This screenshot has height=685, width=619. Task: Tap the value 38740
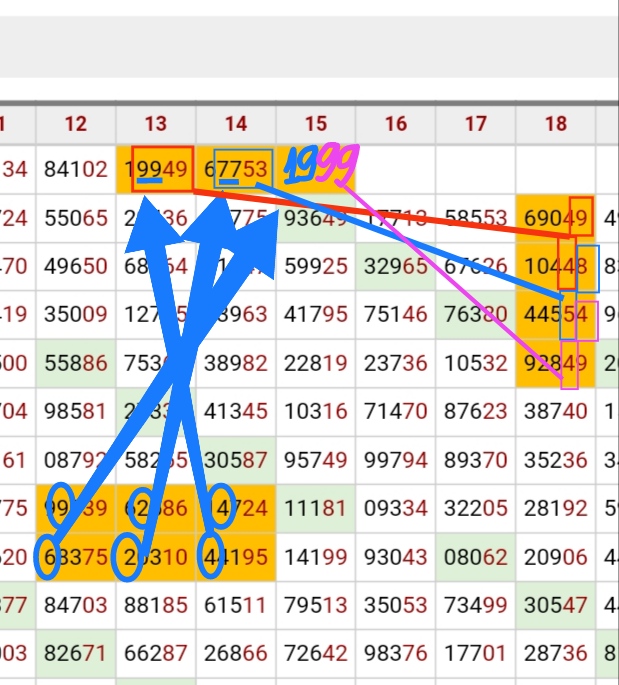[x=556, y=412]
